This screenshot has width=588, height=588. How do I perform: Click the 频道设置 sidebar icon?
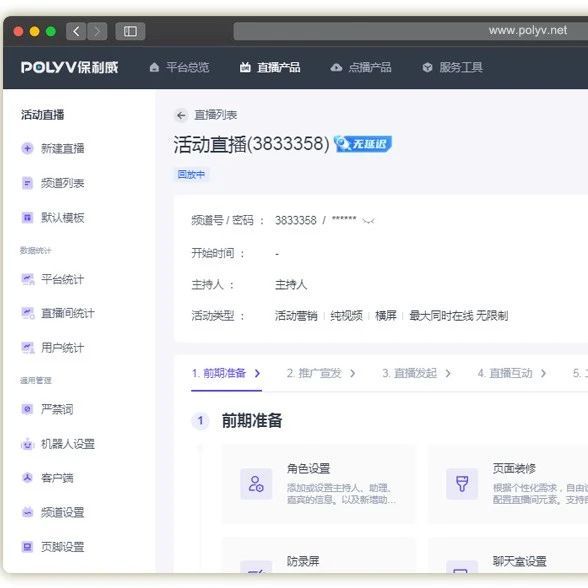[x=27, y=512]
